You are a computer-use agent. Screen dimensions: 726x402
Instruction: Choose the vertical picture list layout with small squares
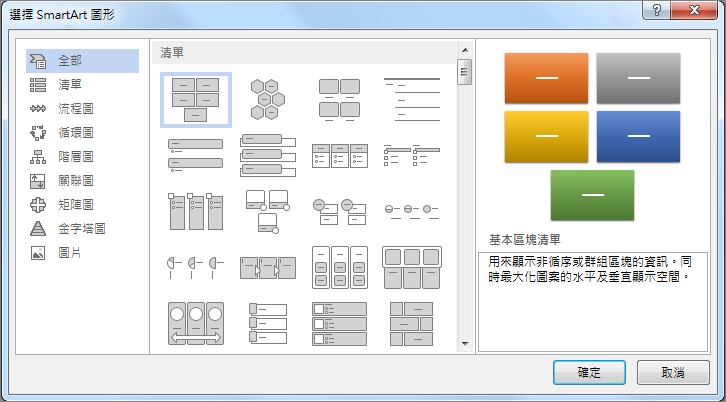(268, 323)
